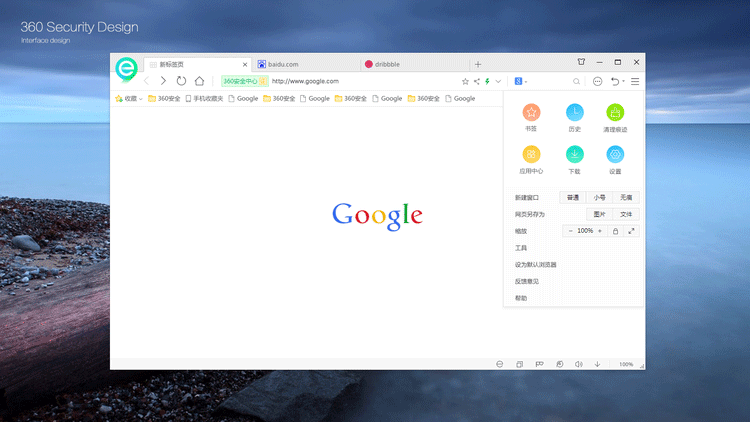Open the search engine dropdown arrow
750x422 pixels.
526,81
